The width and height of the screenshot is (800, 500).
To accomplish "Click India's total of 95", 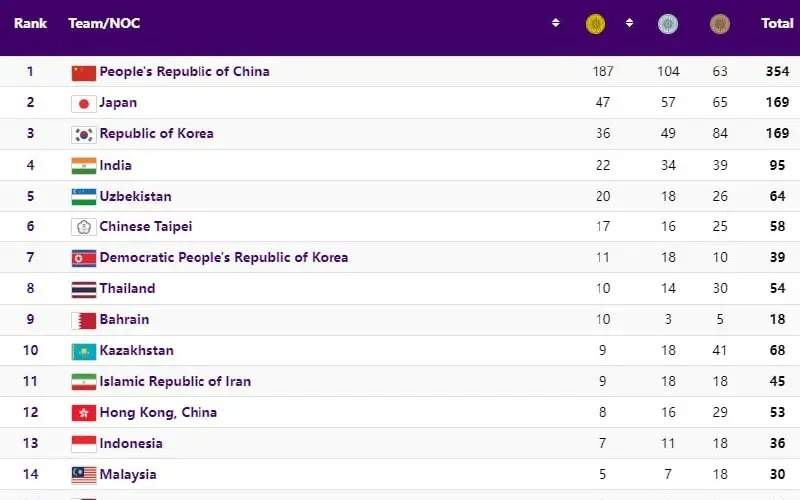I will point(777,165).
